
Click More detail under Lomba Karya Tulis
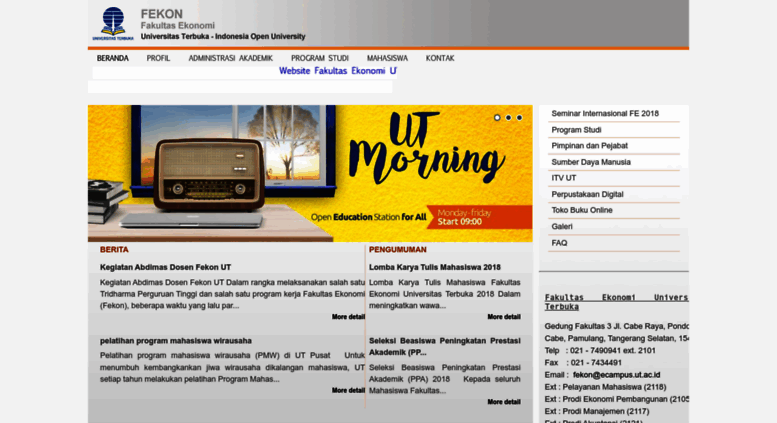tap(504, 317)
